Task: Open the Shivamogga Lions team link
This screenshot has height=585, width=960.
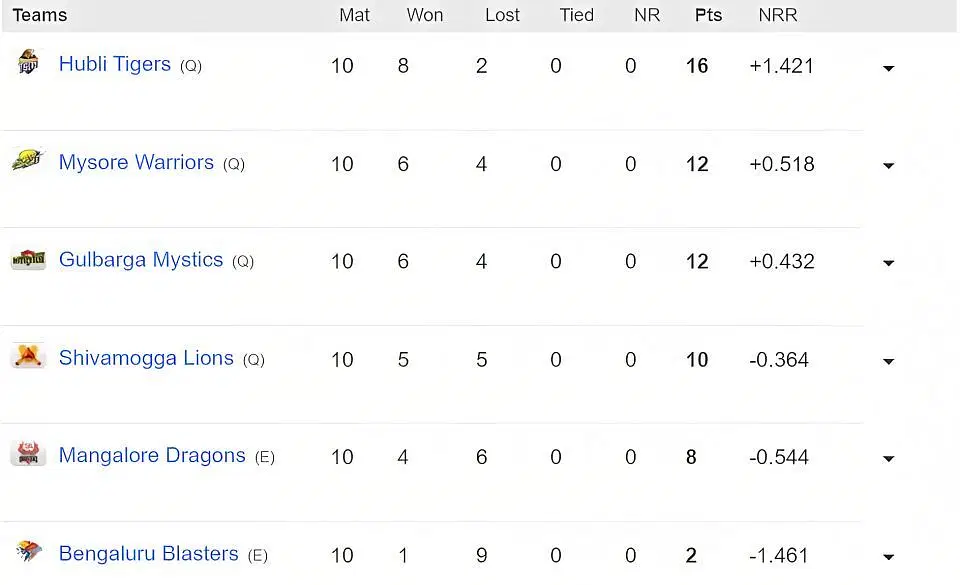Action: pyautogui.click(x=146, y=358)
